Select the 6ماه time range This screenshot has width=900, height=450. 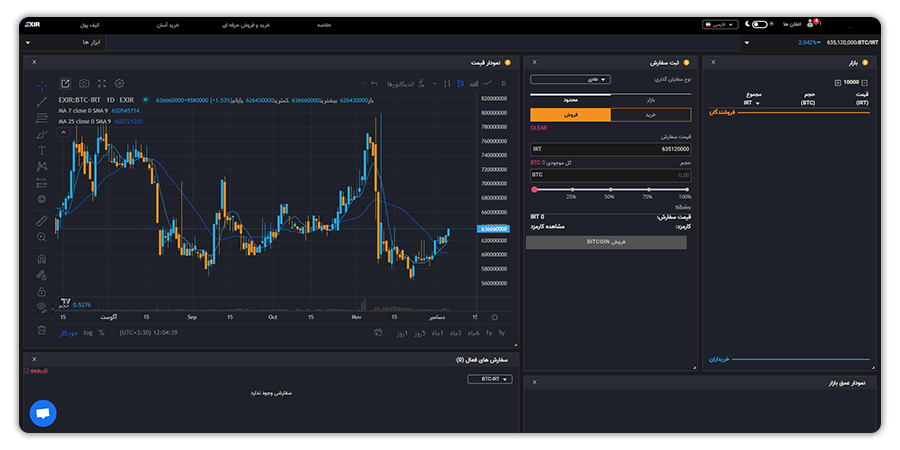[474, 333]
